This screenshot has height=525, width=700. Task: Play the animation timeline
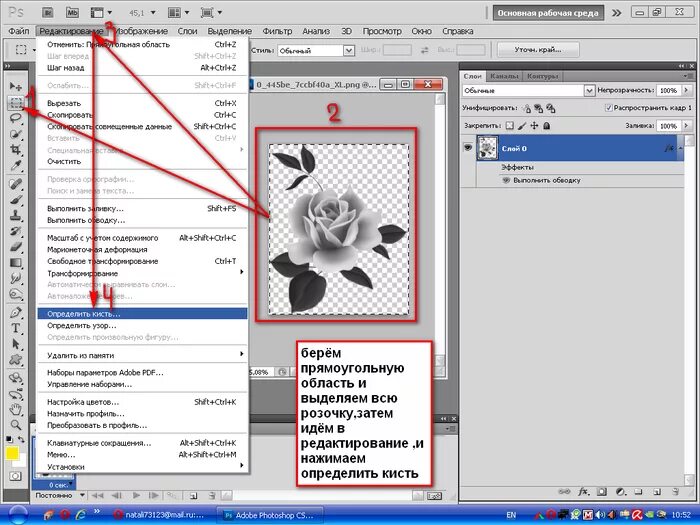136,495
